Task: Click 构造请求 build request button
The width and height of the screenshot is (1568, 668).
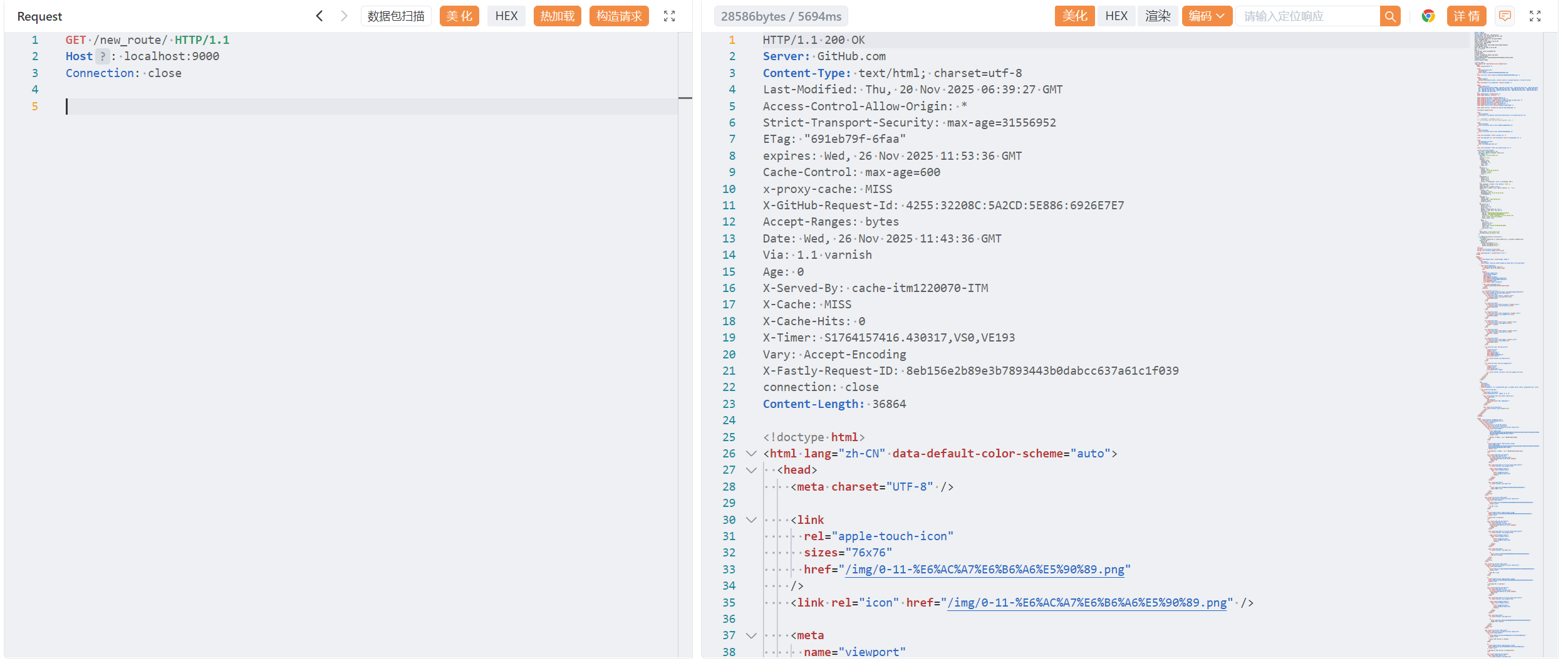Action: tap(619, 16)
